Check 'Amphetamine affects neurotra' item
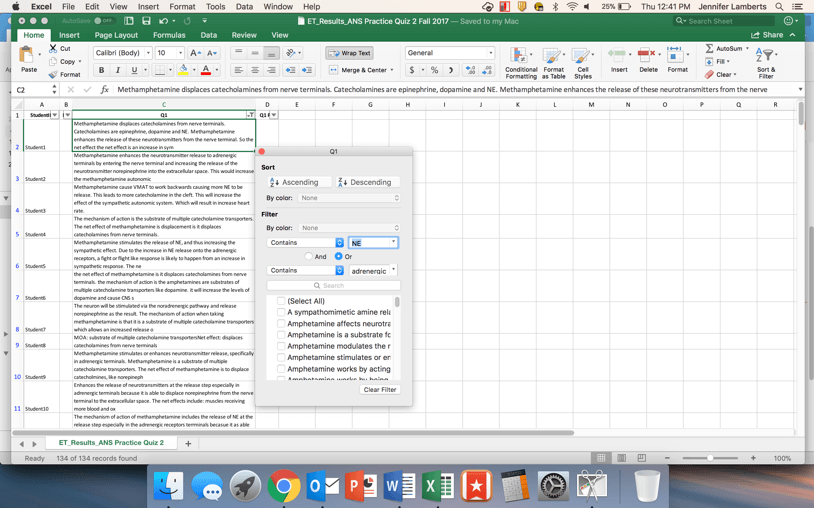 (281, 324)
